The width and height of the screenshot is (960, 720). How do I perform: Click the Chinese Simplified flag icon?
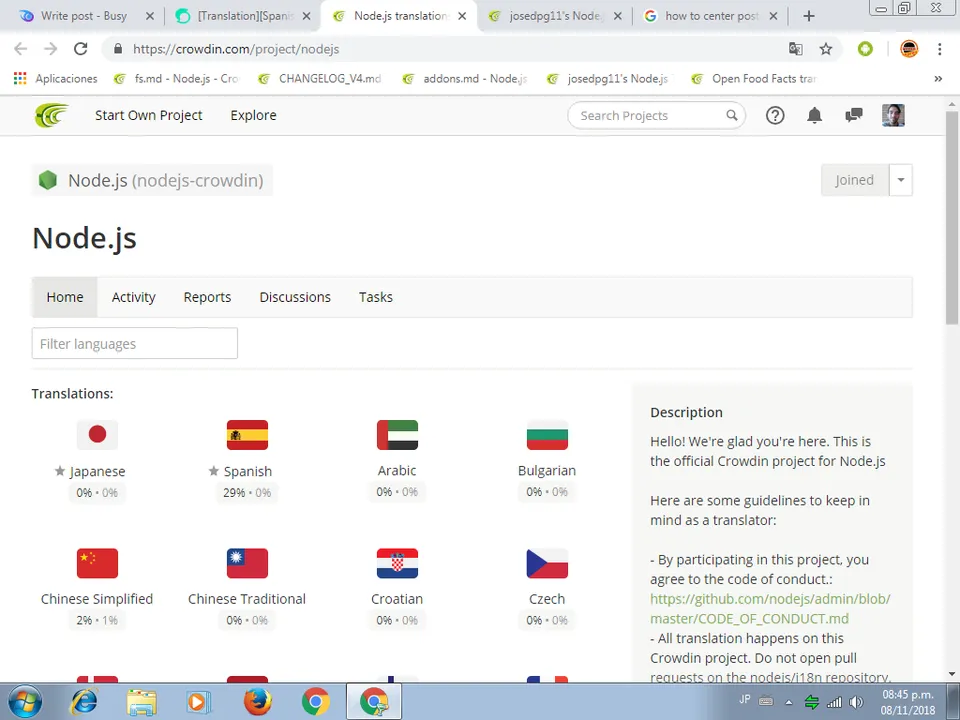(x=97, y=563)
